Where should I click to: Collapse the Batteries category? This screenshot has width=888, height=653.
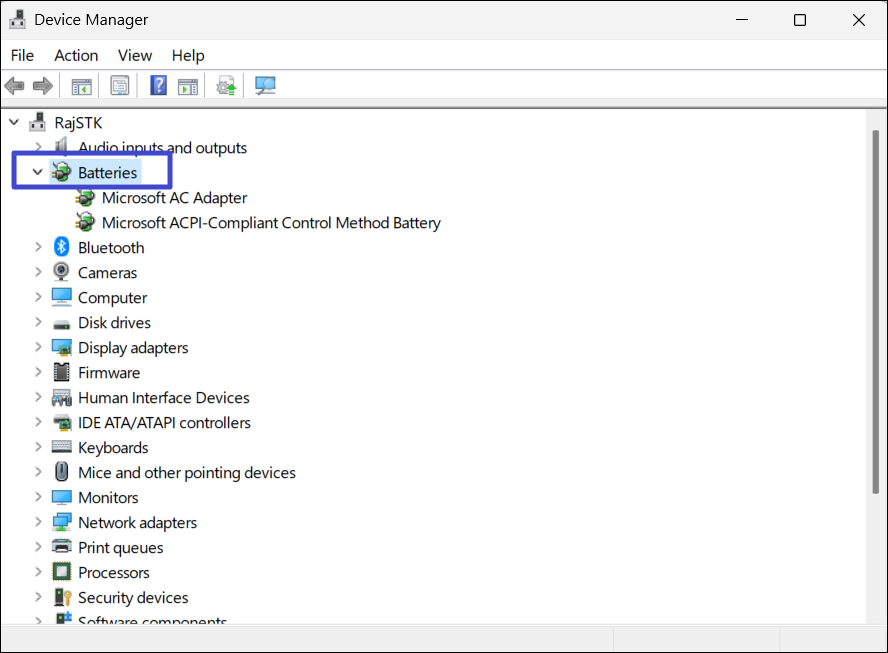(38, 172)
